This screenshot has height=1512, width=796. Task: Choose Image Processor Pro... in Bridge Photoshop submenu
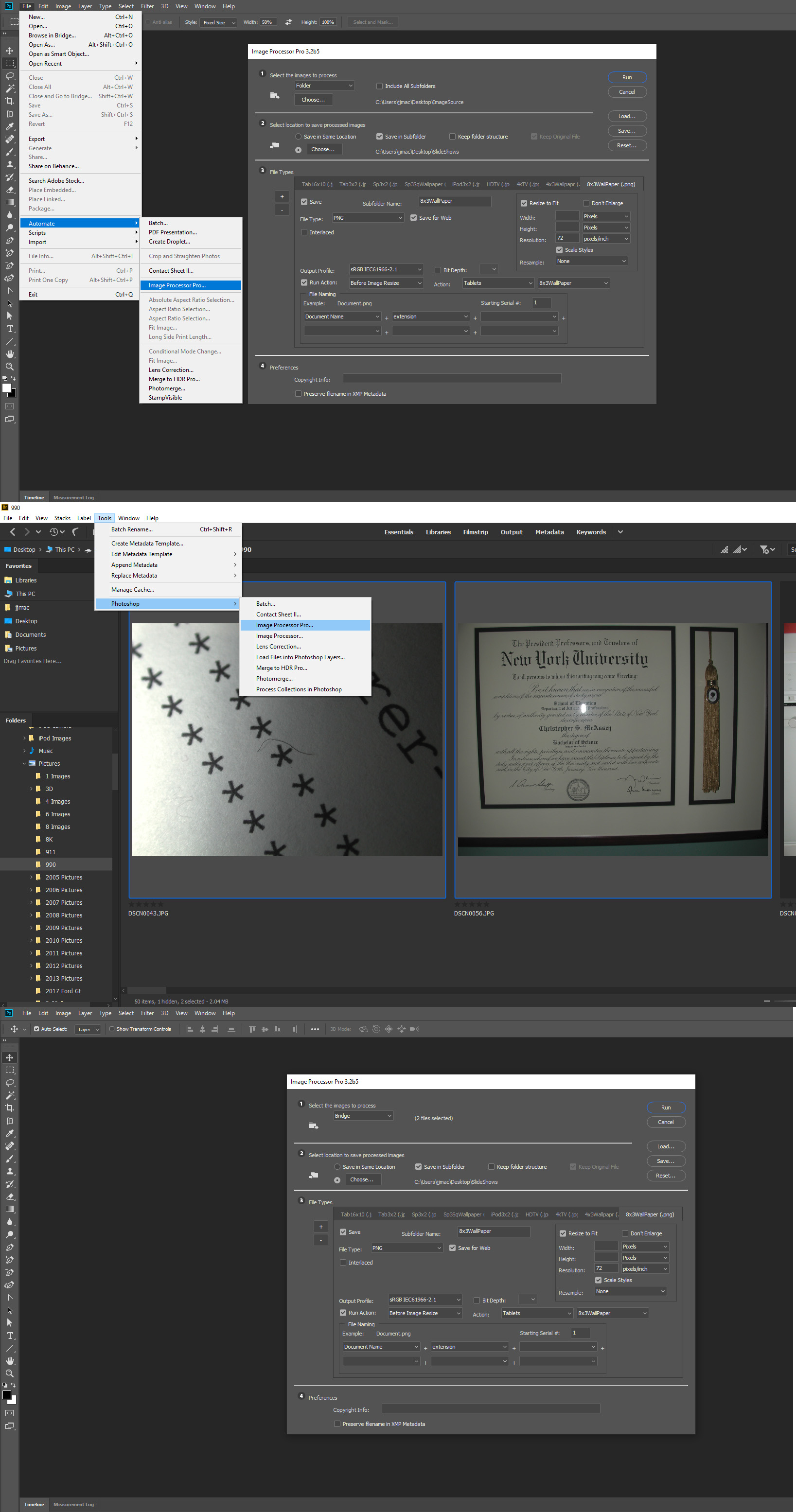click(x=305, y=625)
